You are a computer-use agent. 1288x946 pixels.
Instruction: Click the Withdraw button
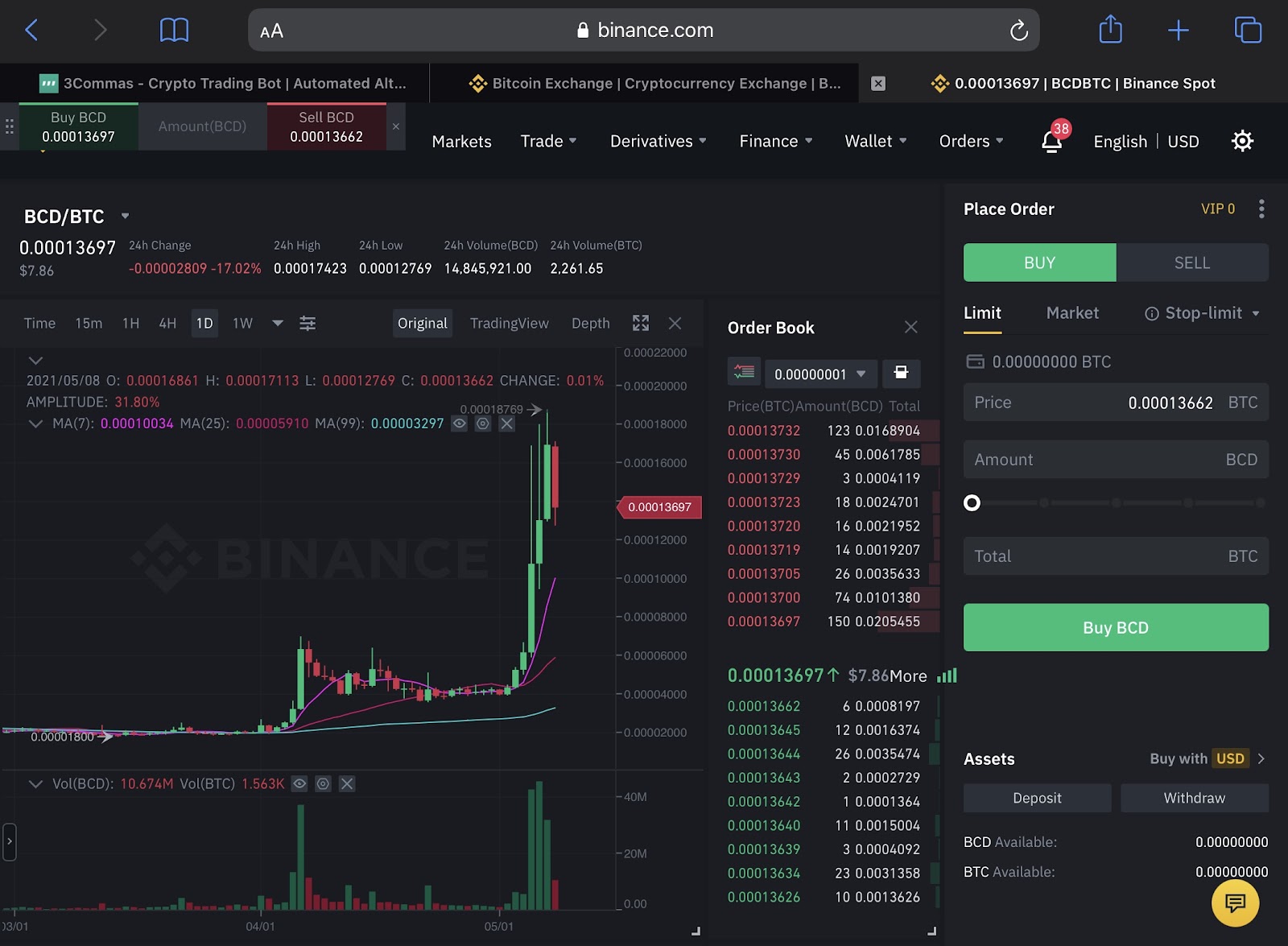[1195, 798]
